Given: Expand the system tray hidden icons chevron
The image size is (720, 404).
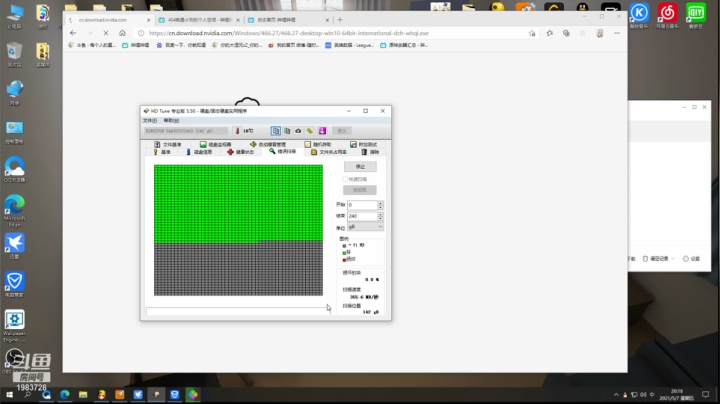Looking at the screenshot, I should point(616,394).
